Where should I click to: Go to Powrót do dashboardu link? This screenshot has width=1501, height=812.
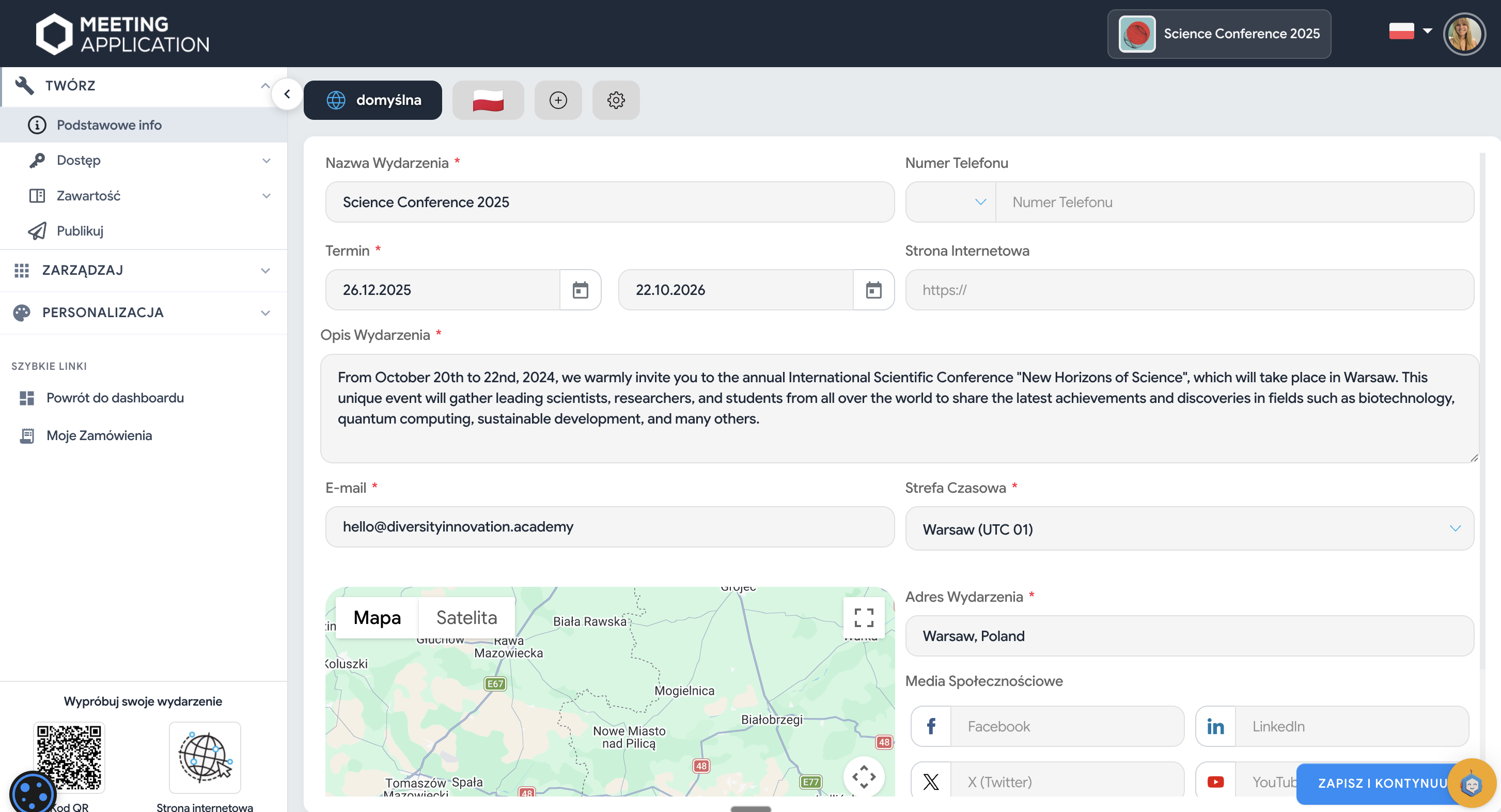click(x=115, y=398)
